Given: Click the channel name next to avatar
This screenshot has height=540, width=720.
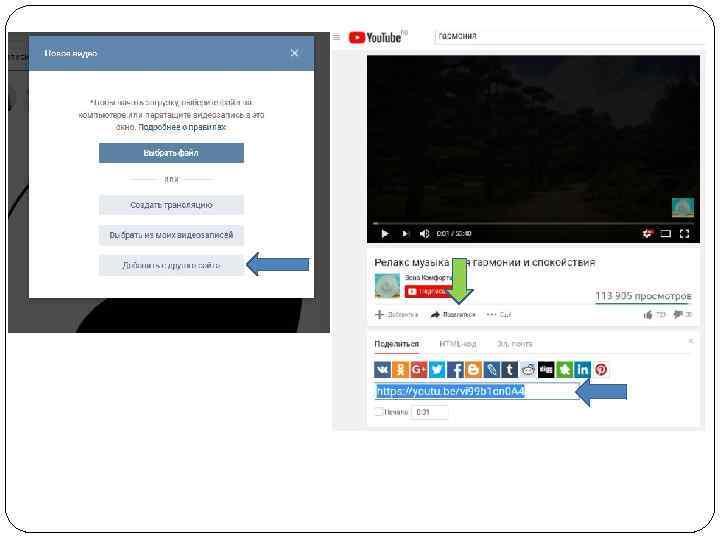Looking at the screenshot, I should [427, 277].
